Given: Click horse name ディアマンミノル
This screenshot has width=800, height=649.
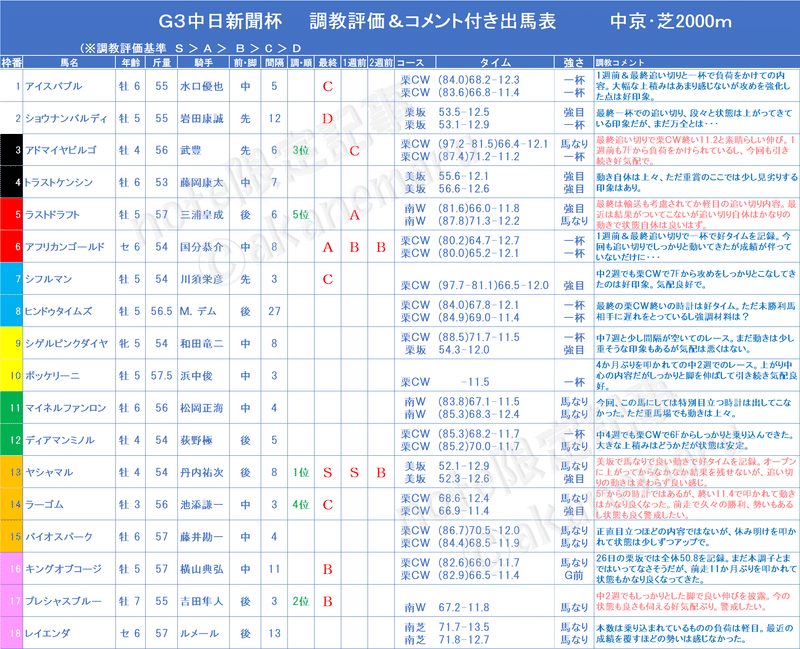Looking at the screenshot, I should pyautogui.click(x=60, y=440).
